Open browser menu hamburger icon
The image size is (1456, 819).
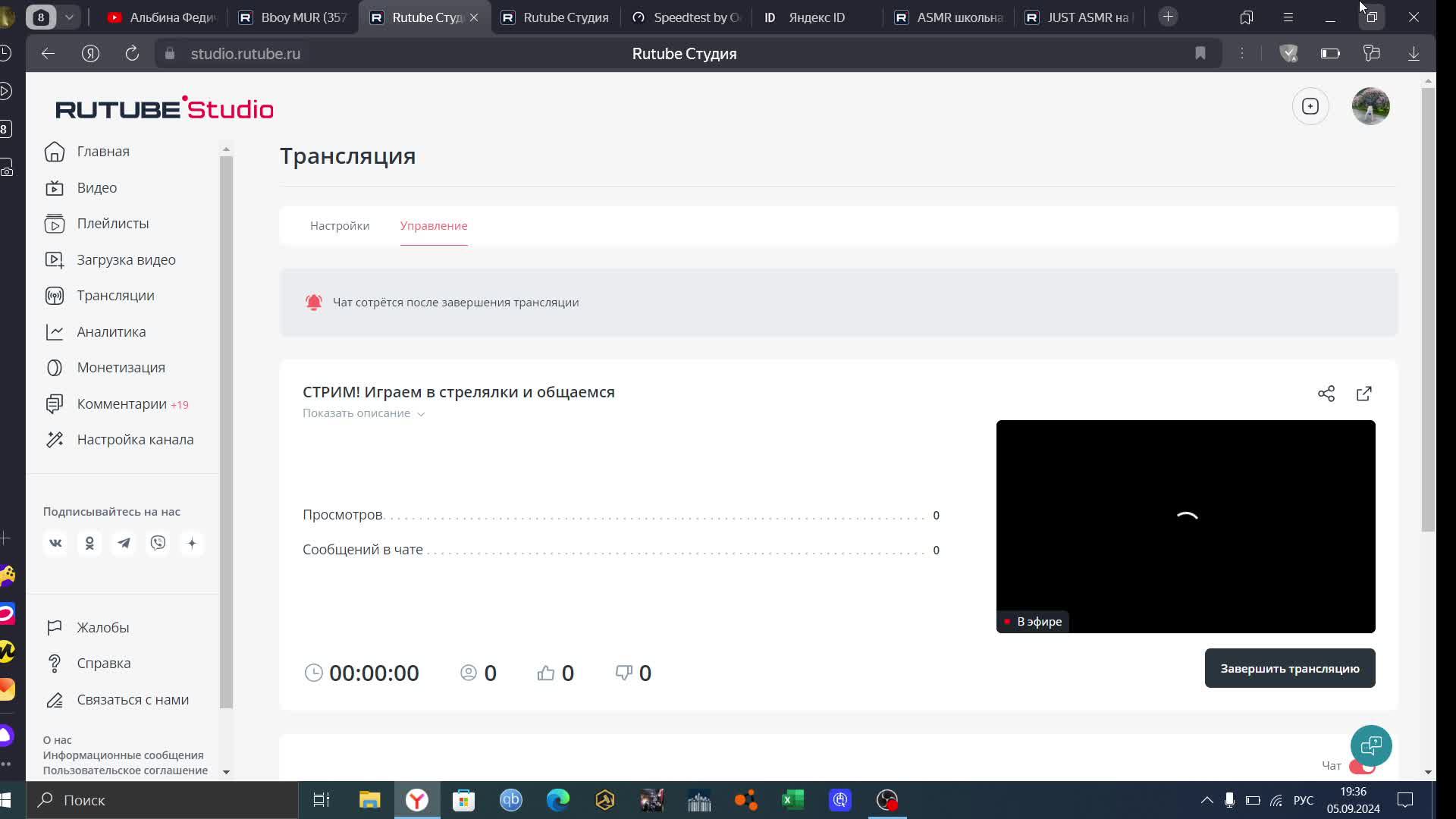[x=1288, y=17]
